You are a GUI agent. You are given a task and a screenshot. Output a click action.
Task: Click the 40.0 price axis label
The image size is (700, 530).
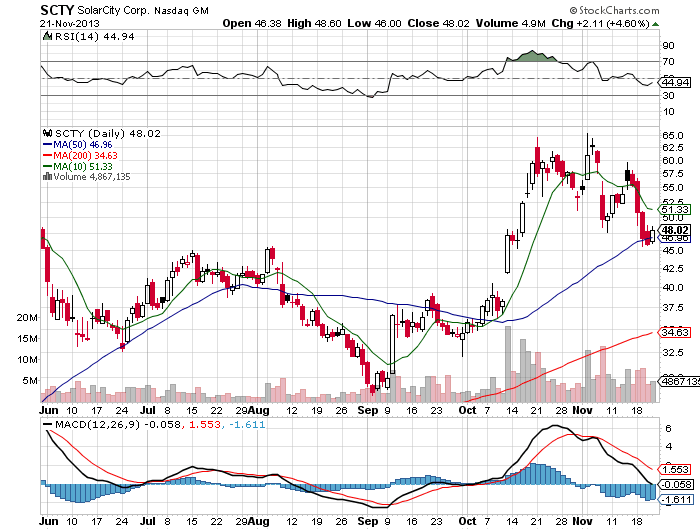673,288
